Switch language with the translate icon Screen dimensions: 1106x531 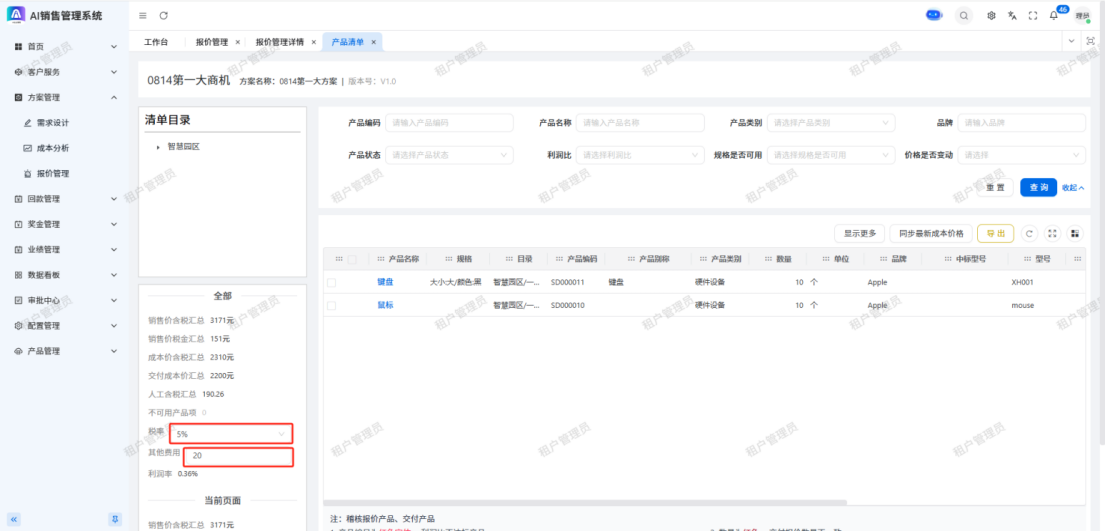pos(1012,15)
